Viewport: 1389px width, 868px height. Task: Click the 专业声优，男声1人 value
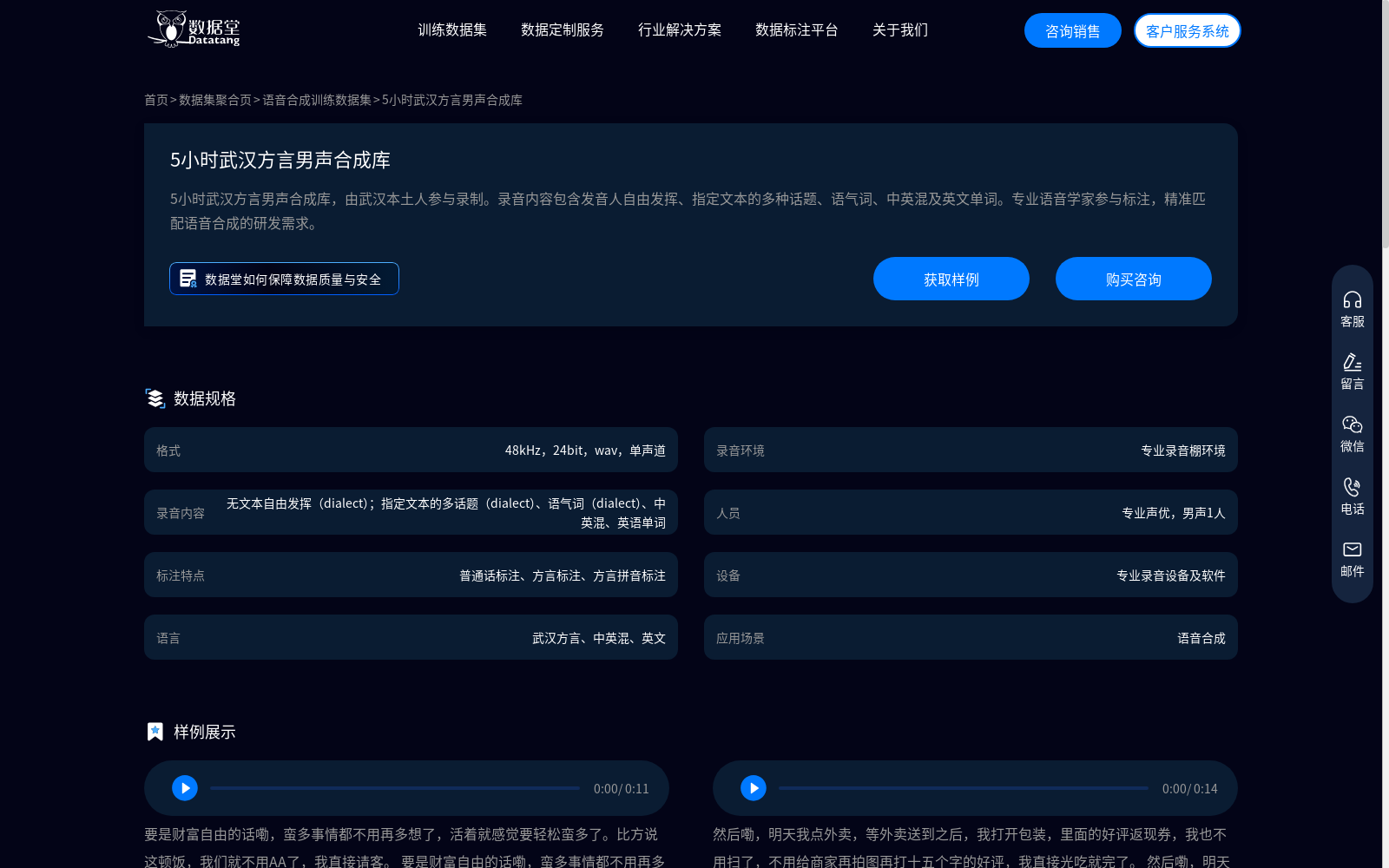pyautogui.click(x=1174, y=513)
